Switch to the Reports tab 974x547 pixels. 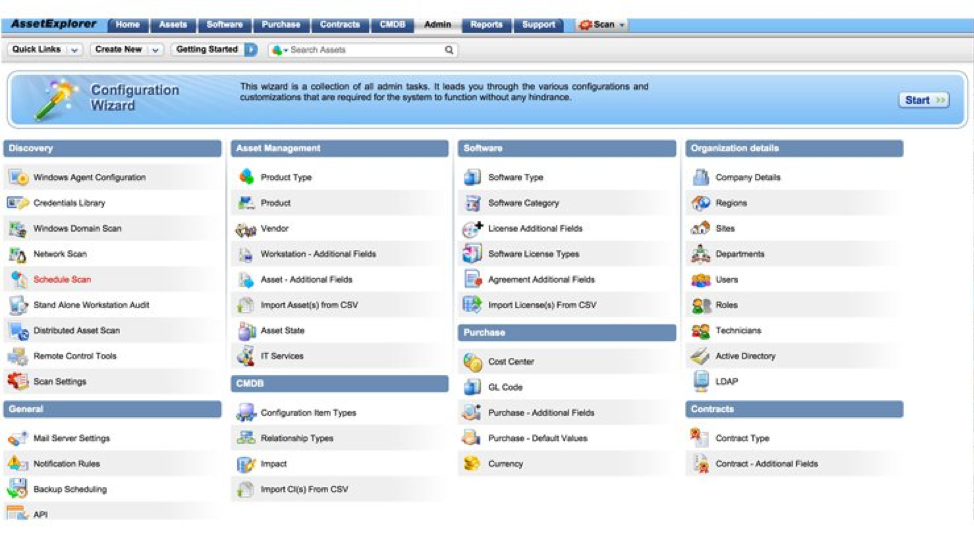(486, 25)
